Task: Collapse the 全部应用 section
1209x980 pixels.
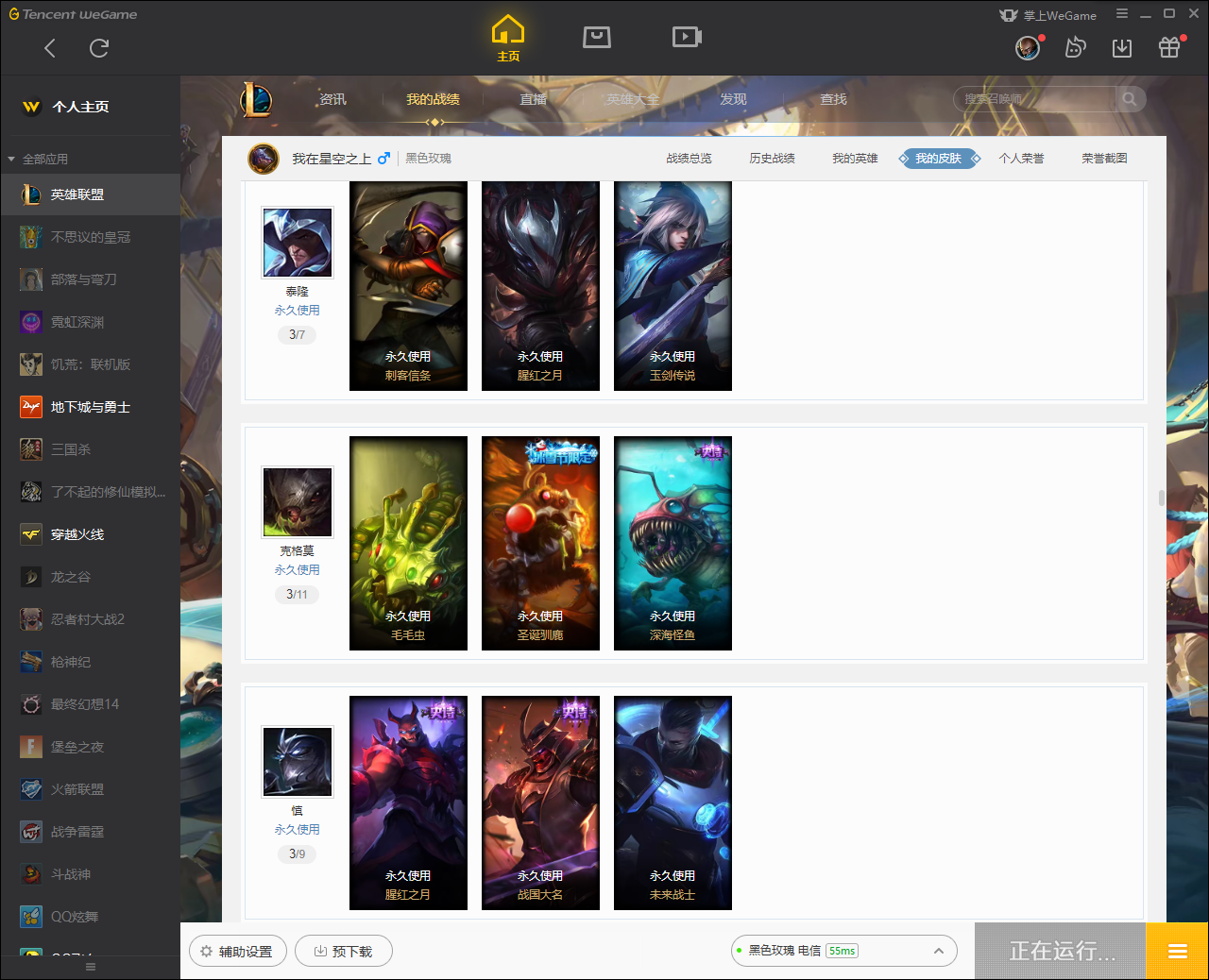Action: pyautogui.click(x=38, y=159)
